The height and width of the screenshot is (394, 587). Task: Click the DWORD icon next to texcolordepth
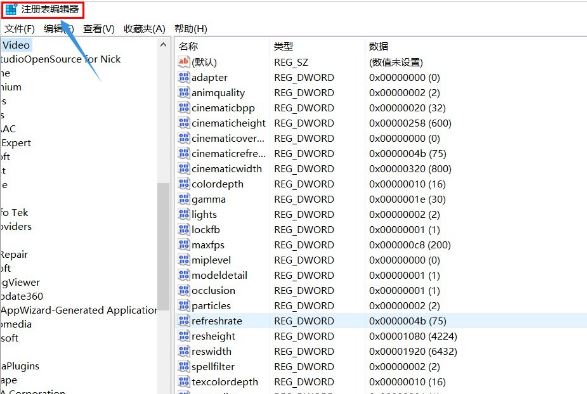click(183, 382)
